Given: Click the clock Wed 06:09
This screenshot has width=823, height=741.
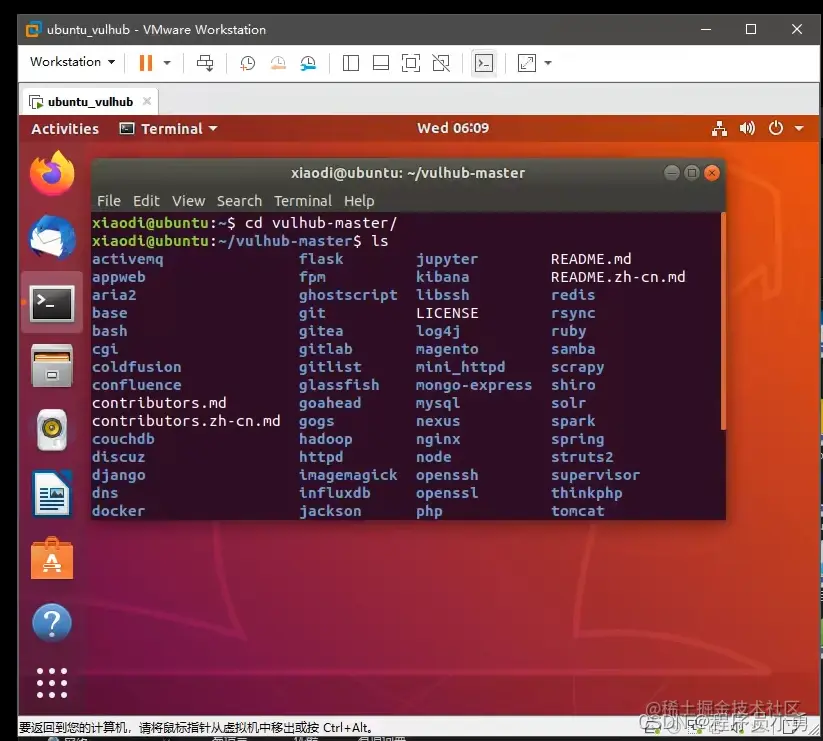Looking at the screenshot, I should tap(452, 128).
